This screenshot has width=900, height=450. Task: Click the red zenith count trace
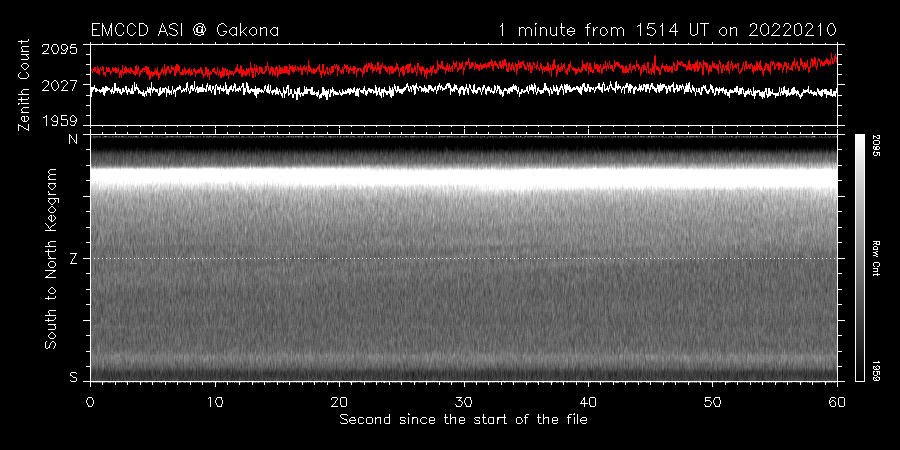(x=464, y=67)
